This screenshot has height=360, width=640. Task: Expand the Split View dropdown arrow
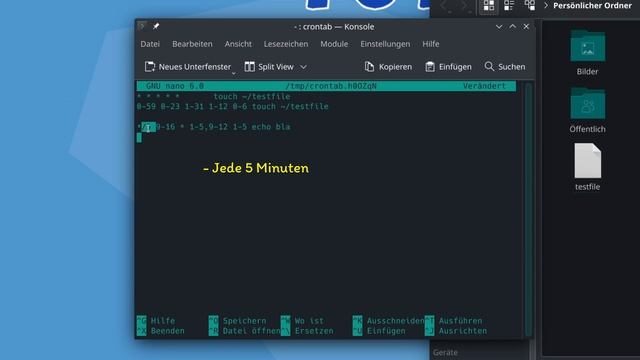point(303,67)
